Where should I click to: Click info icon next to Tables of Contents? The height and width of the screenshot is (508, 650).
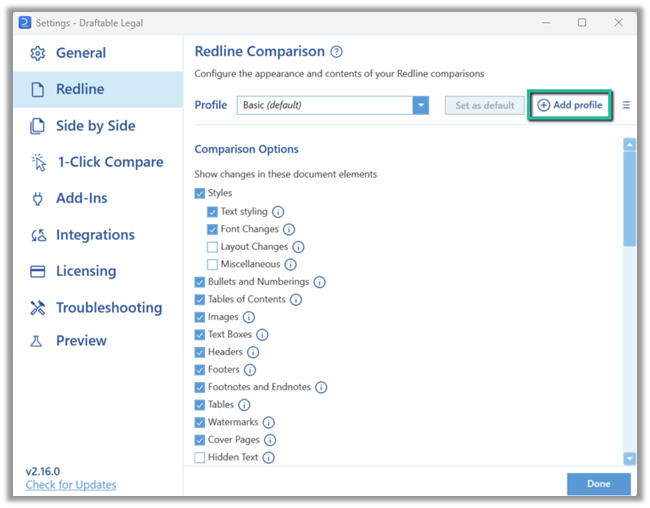296,299
